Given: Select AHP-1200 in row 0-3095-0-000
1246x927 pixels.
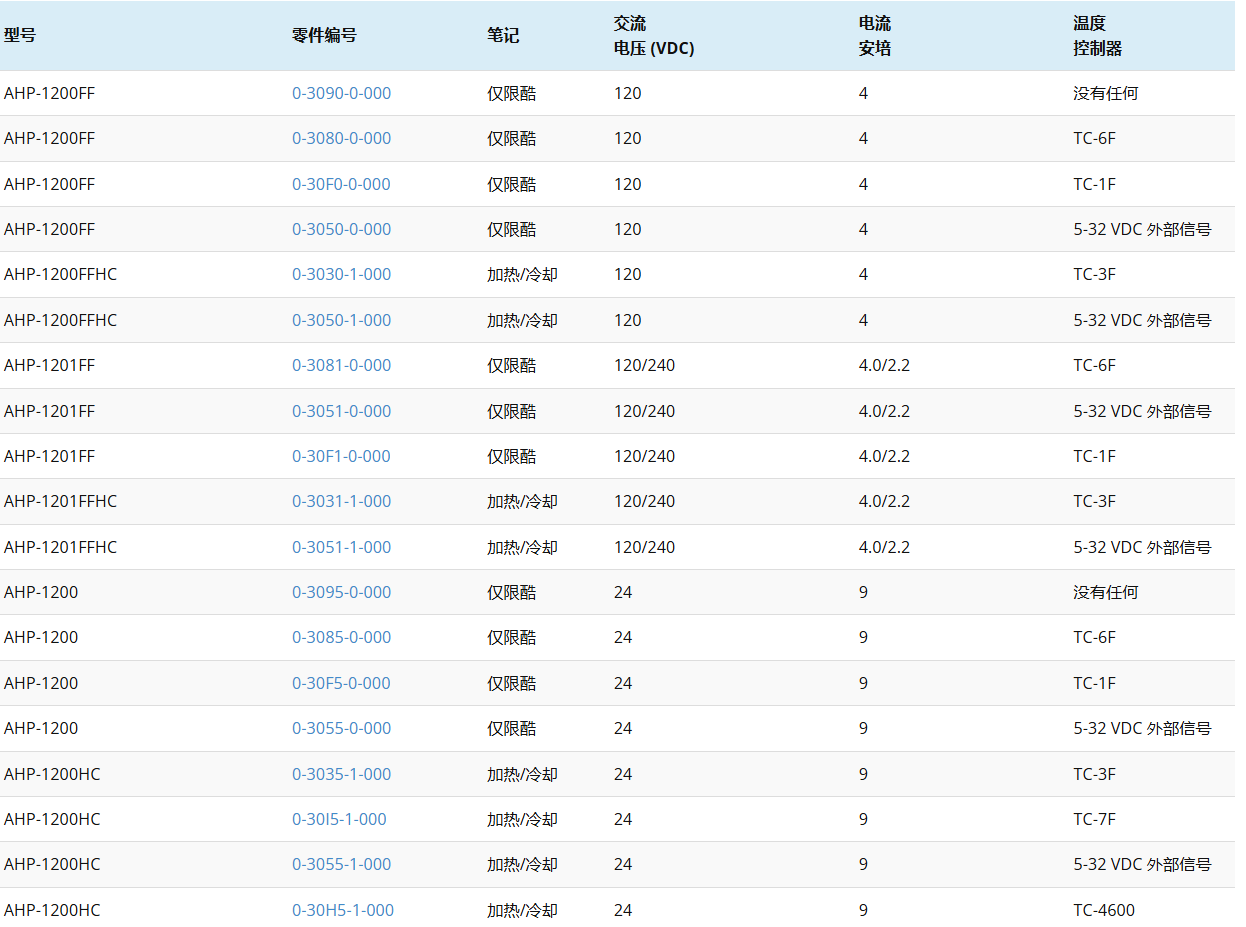Looking at the screenshot, I should pos(41,592).
